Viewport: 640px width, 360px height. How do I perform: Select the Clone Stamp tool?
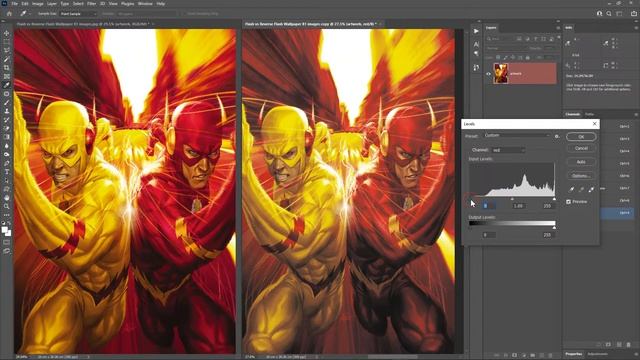[x=6, y=111]
